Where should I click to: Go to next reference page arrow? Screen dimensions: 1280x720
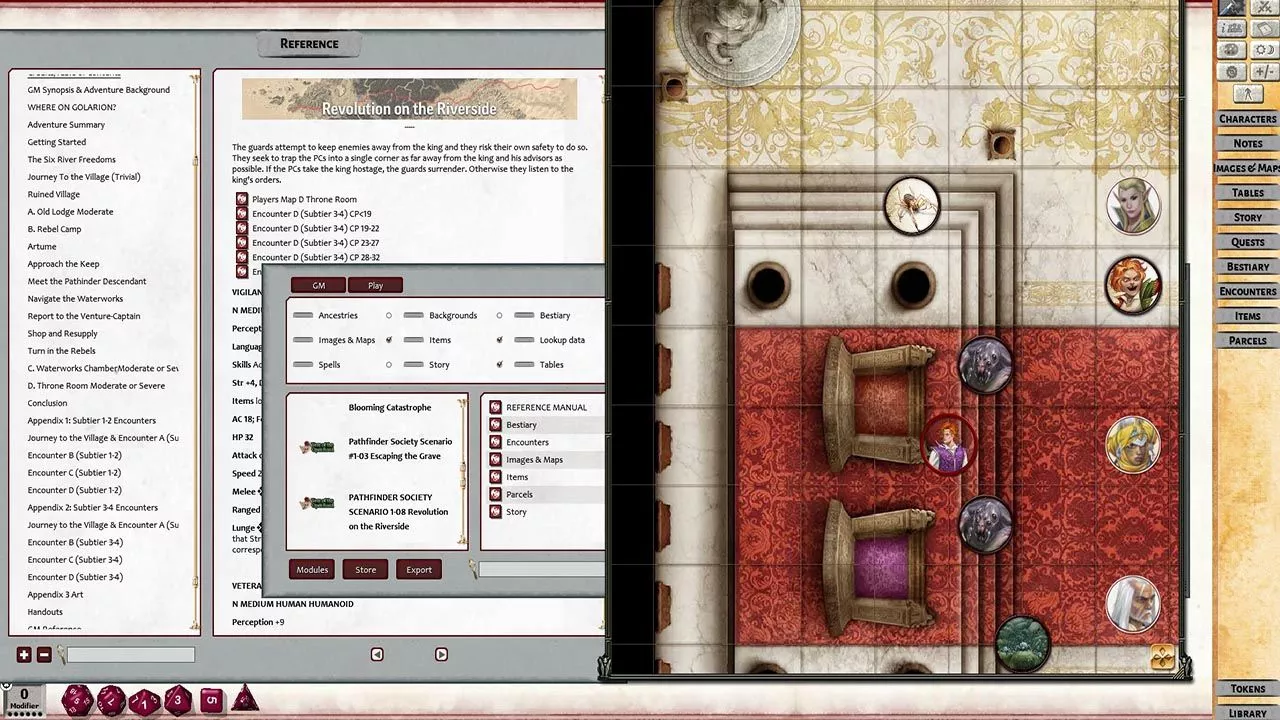click(441, 654)
